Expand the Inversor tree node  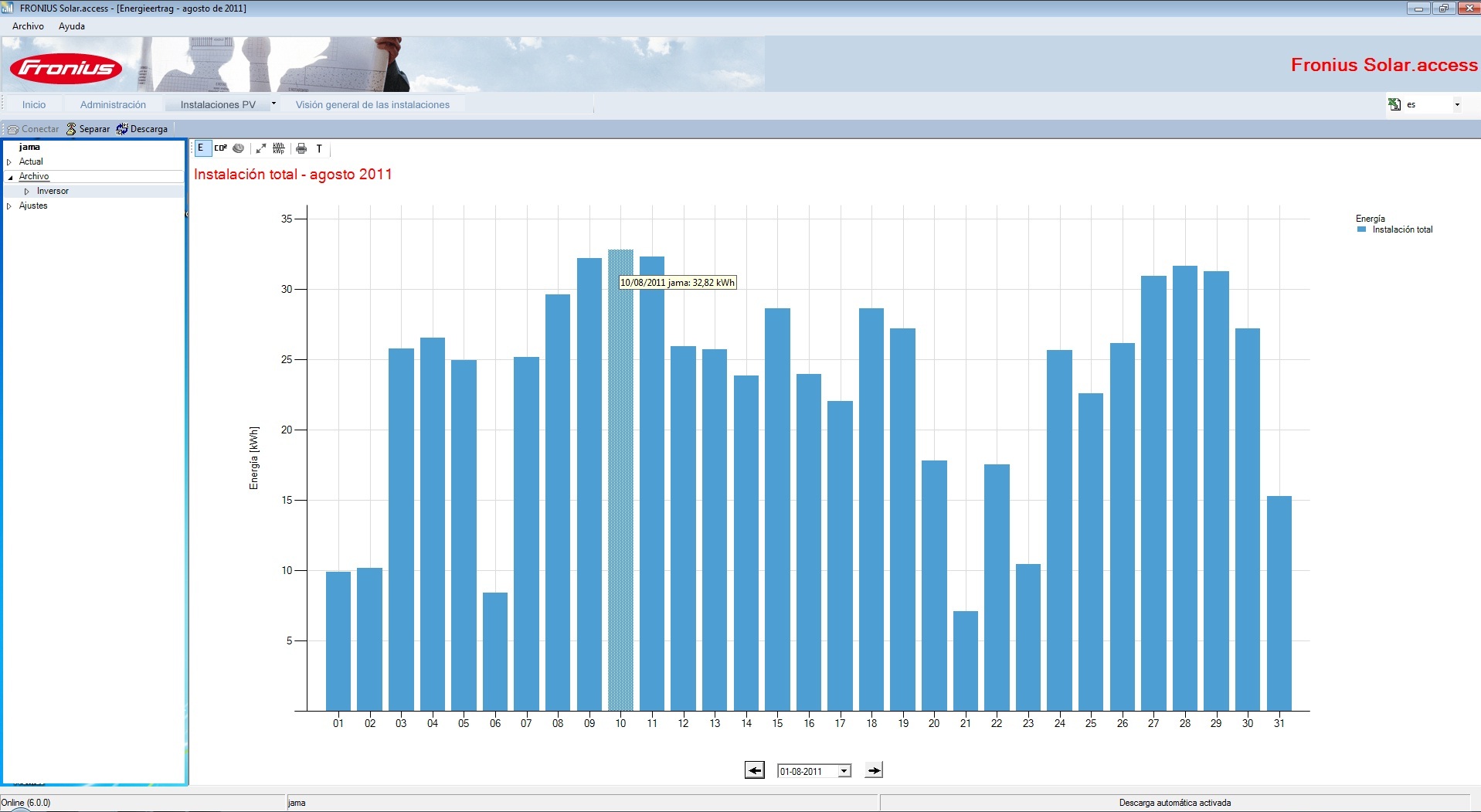[x=26, y=192]
